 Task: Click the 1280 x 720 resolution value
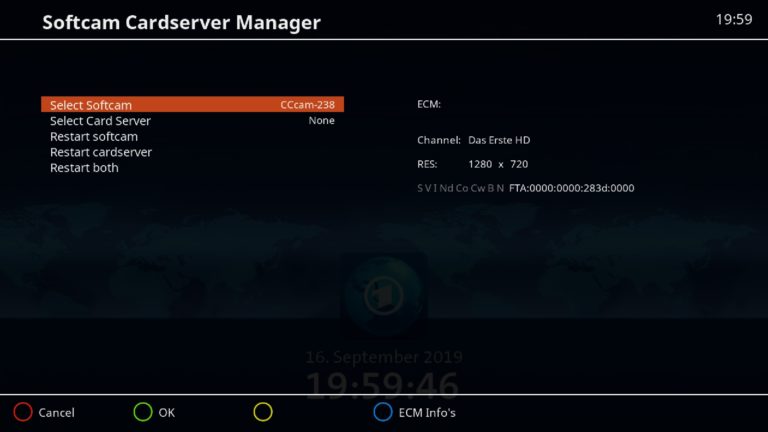click(498, 164)
